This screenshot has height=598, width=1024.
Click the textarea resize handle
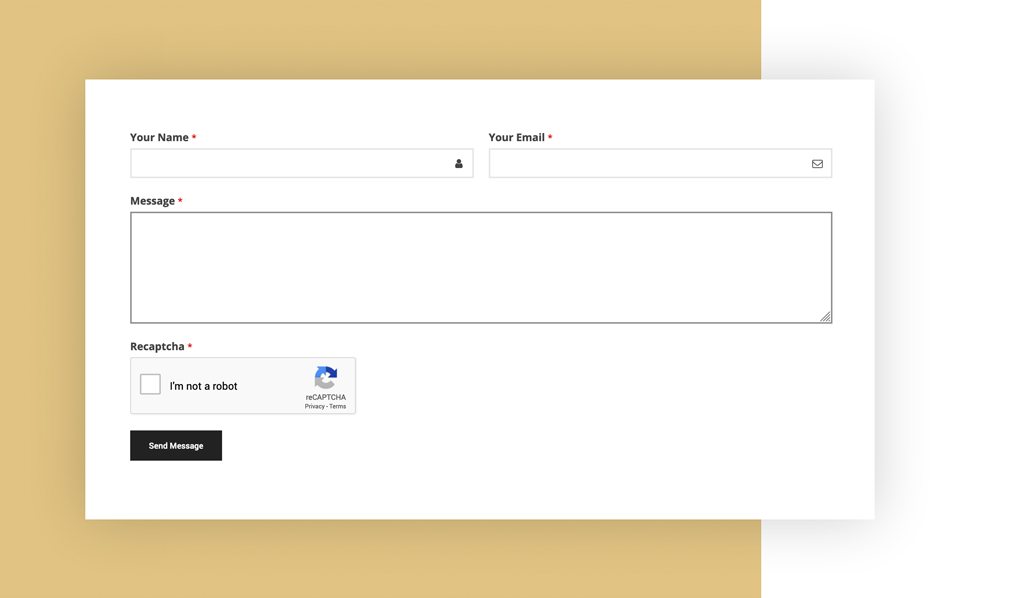point(826,317)
